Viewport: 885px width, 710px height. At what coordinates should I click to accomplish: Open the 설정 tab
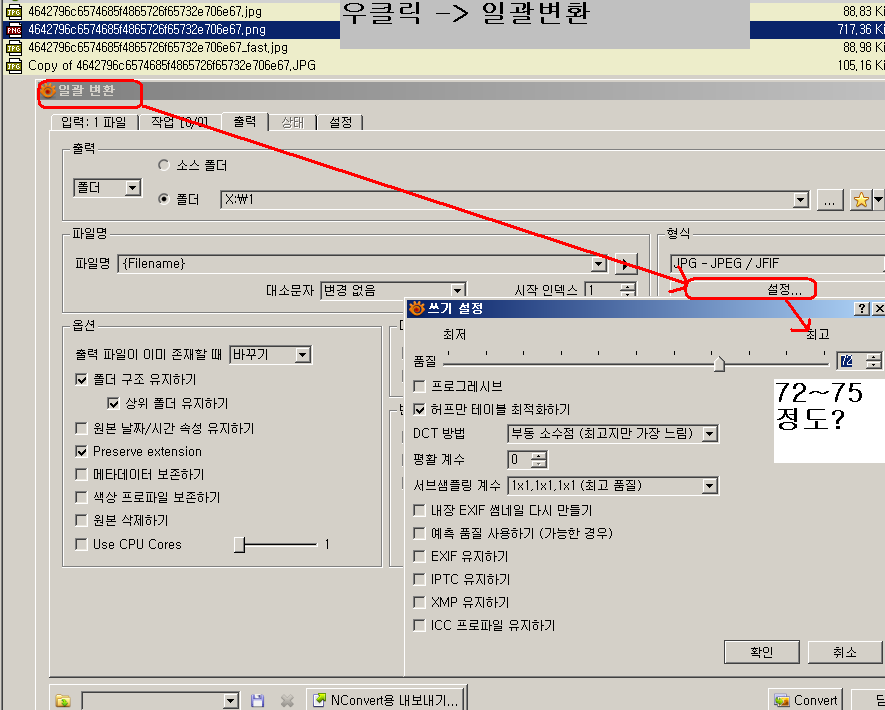pyautogui.click(x=340, y=122)
